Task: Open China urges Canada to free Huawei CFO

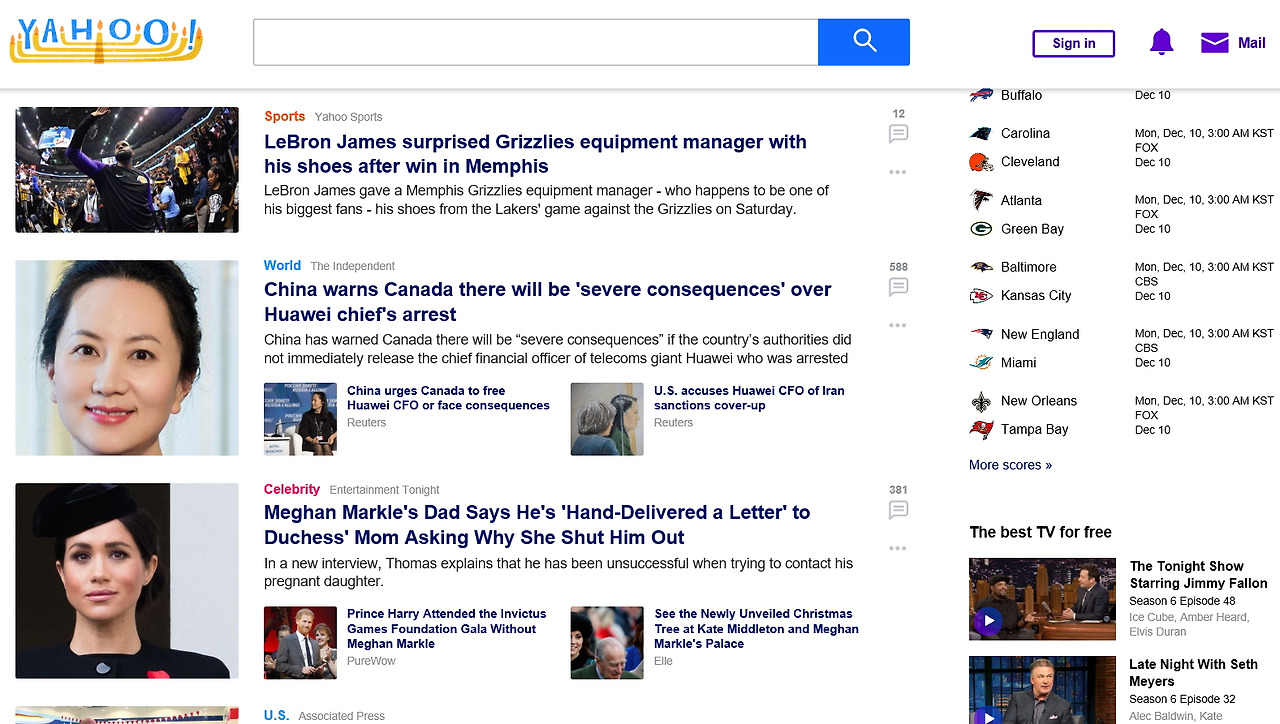Action: click(448, 398)
